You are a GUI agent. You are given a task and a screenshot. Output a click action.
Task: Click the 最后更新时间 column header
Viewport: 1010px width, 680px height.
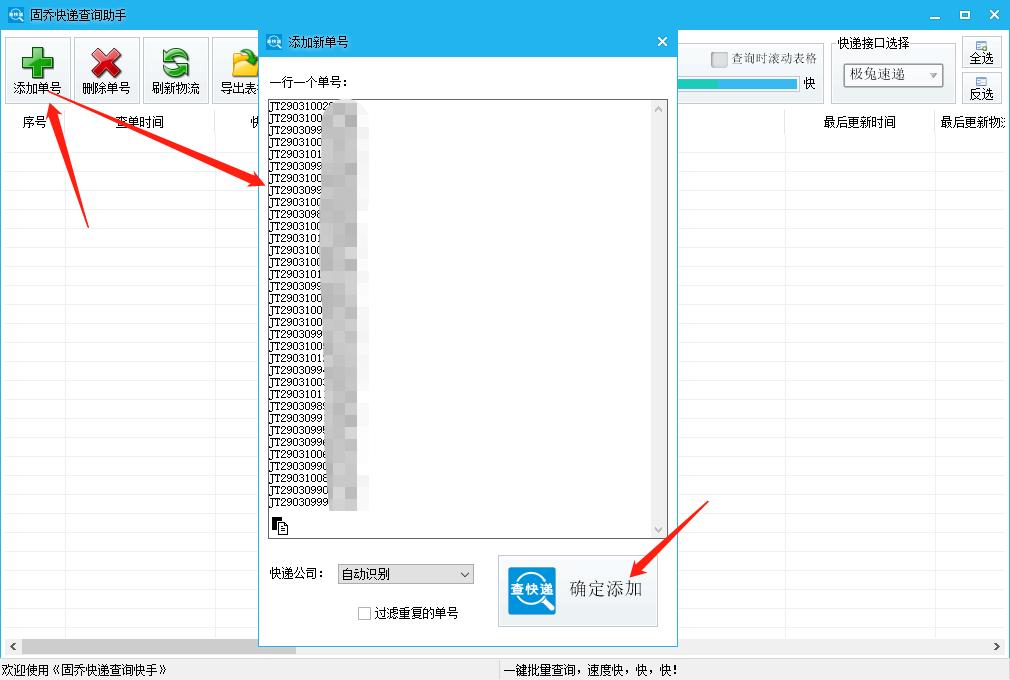[x=860, y=122]
